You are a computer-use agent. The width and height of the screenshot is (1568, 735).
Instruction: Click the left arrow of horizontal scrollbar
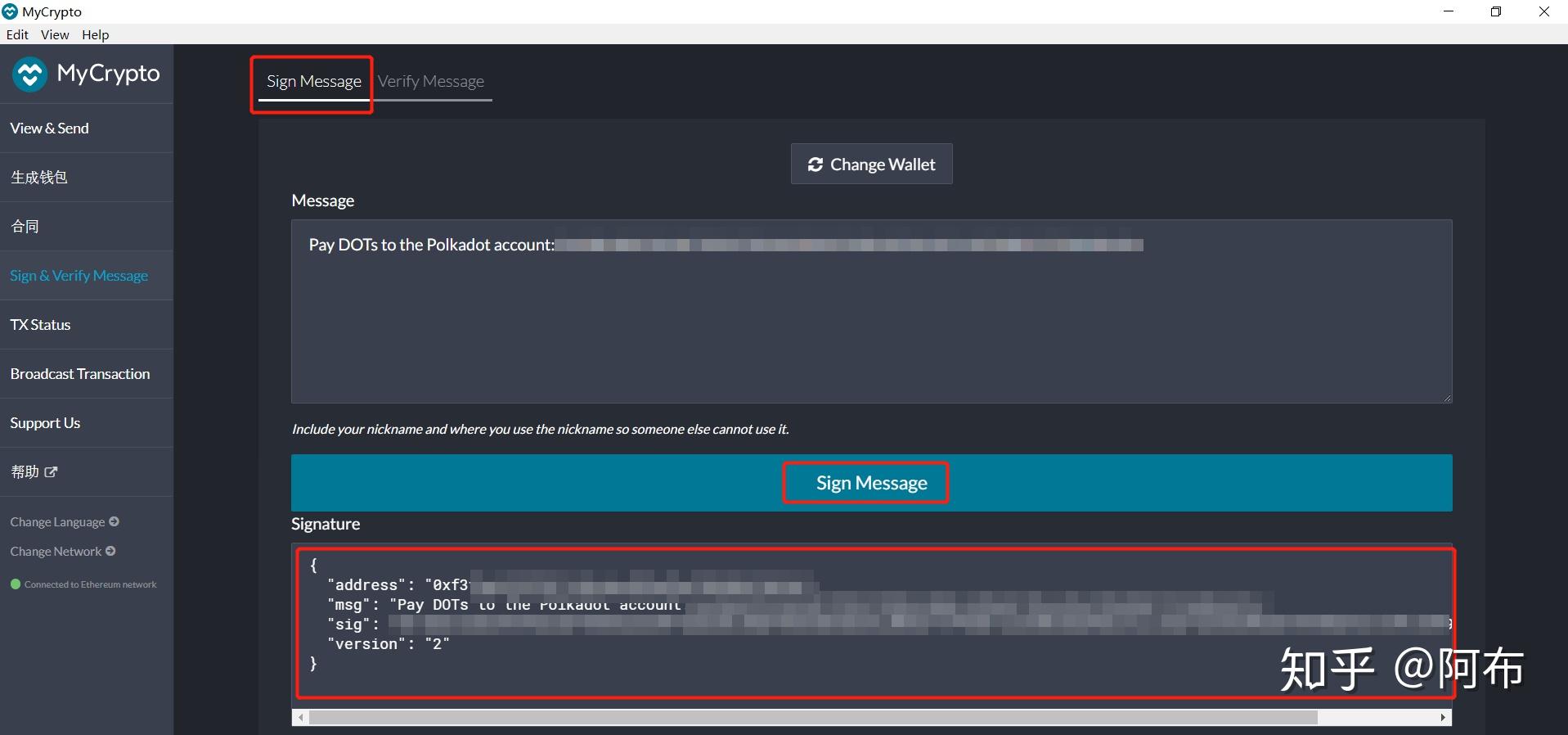[x=301, y=718]
